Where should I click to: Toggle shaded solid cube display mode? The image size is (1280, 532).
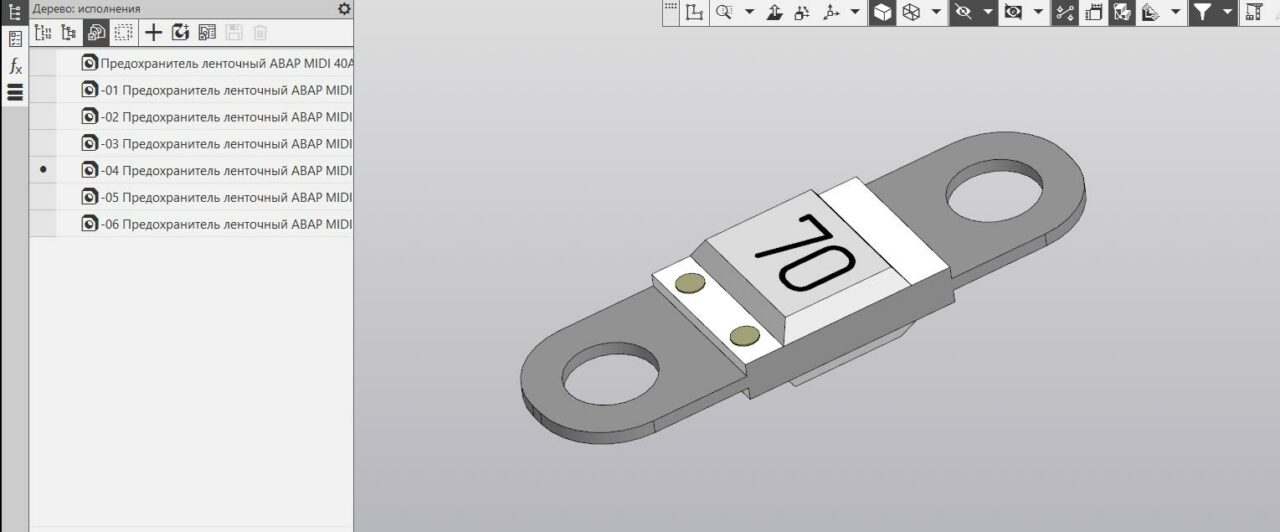pos(882,12)
